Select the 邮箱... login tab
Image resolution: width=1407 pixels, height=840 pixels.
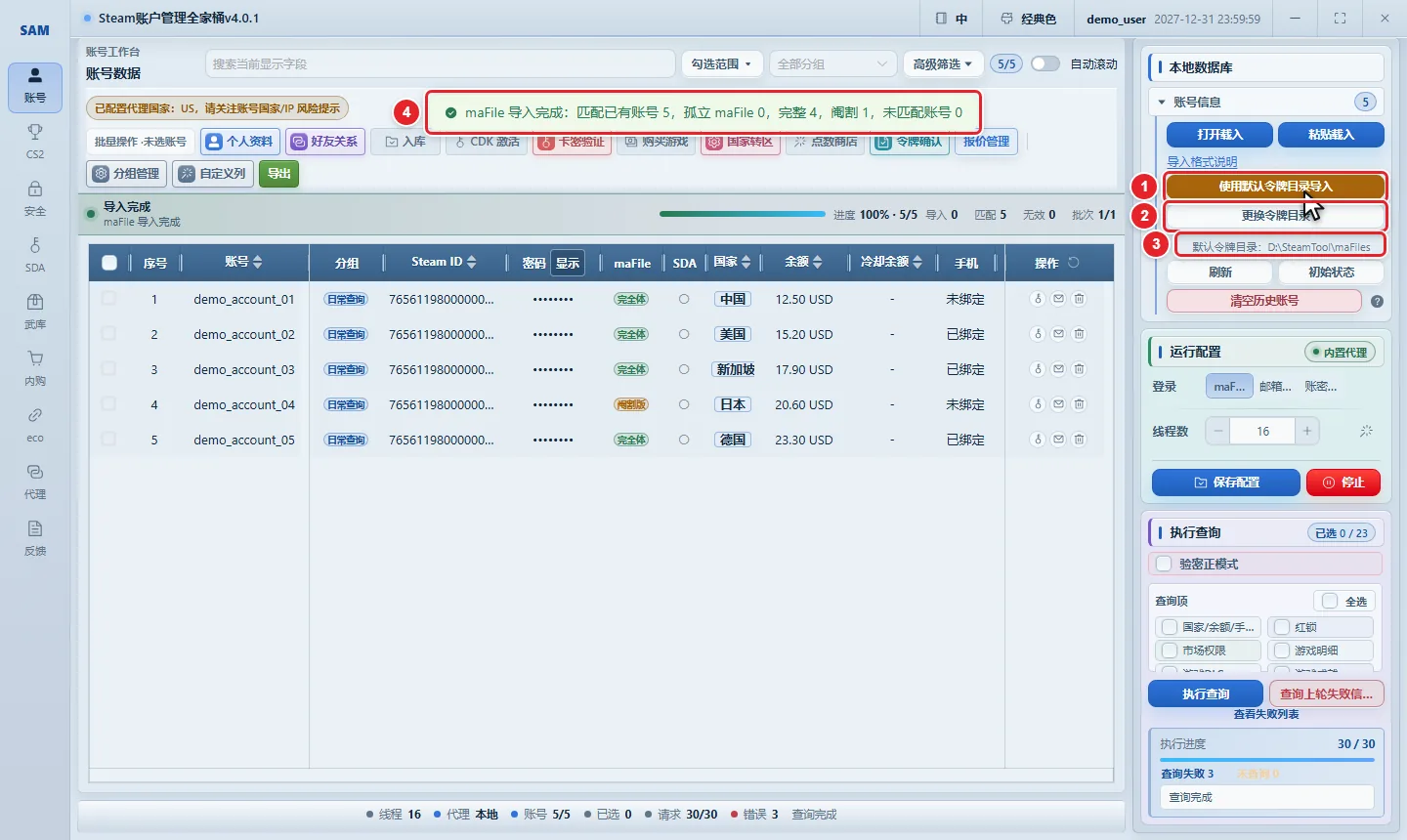[x=1275, y=387]
